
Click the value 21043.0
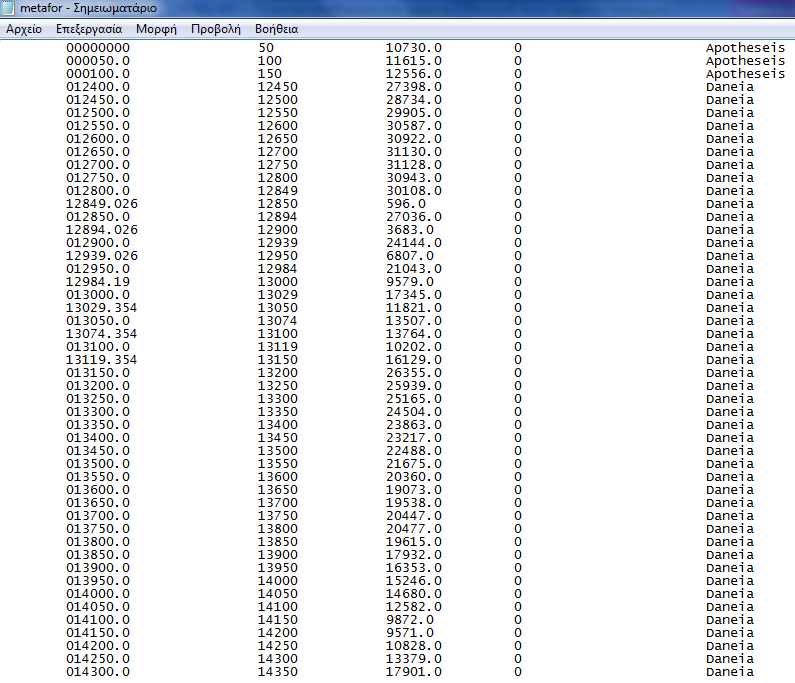pyautogui.click(x=414, y=269)
